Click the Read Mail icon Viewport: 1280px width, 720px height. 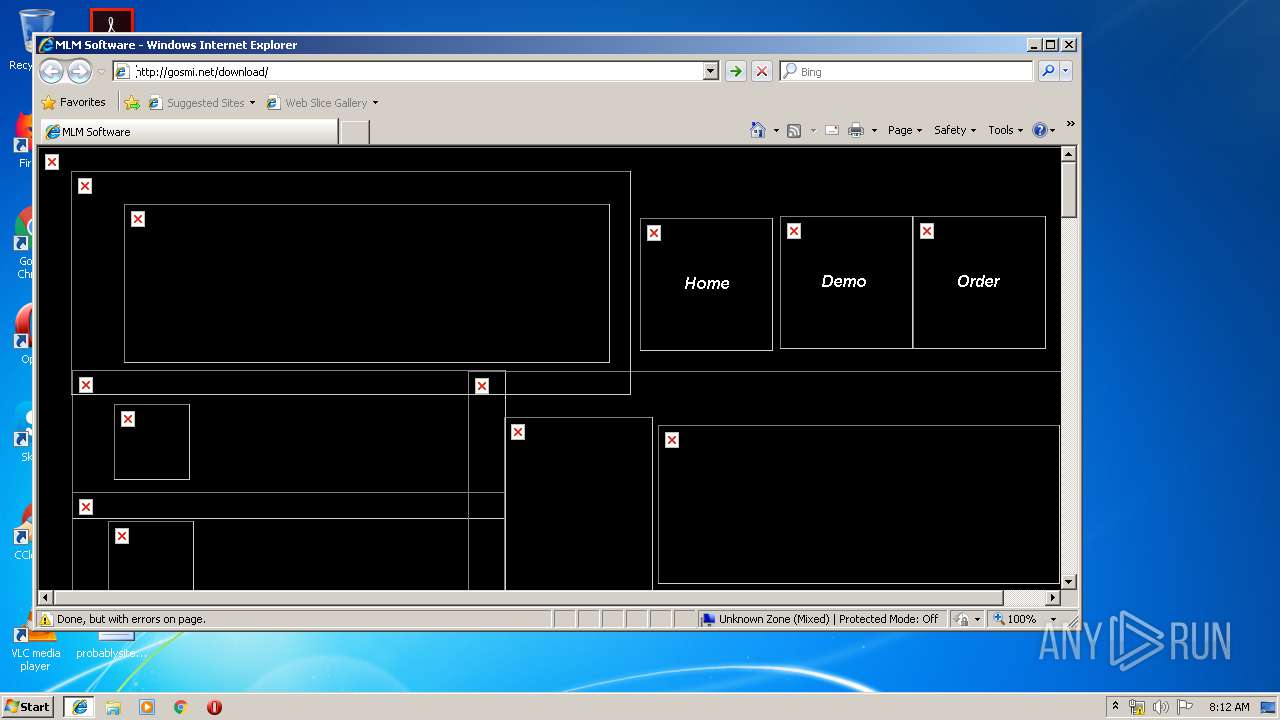pos(832,130)
